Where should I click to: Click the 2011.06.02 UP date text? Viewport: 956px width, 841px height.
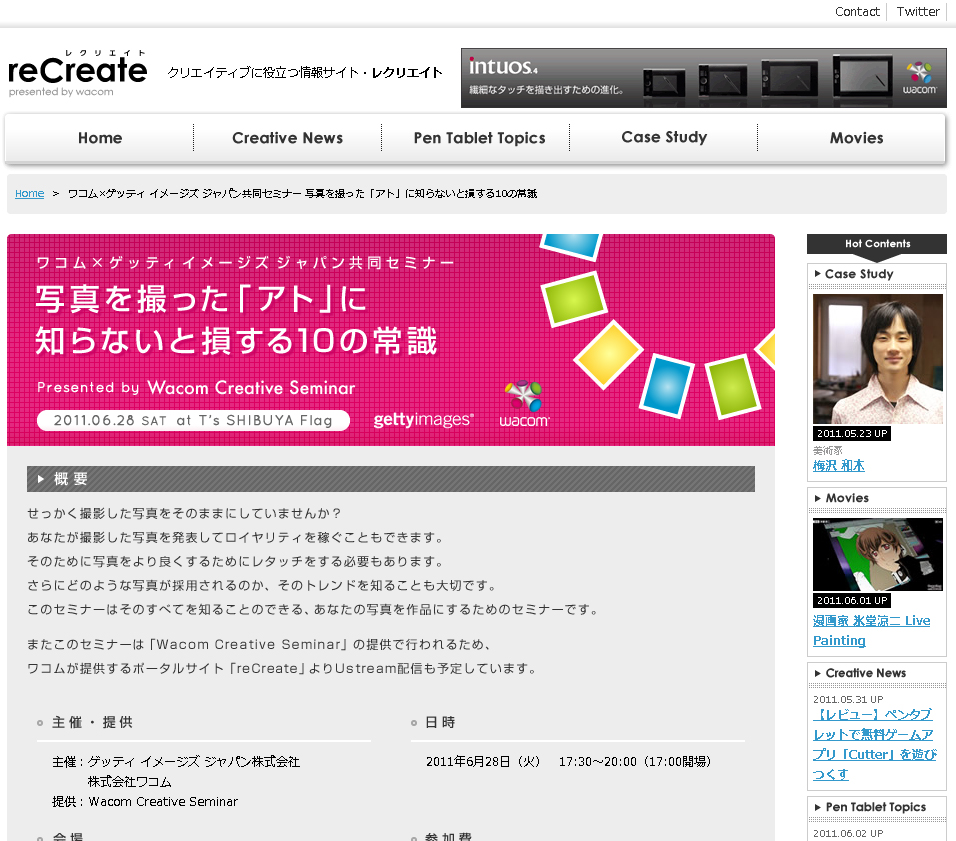[x=847, y=834]
